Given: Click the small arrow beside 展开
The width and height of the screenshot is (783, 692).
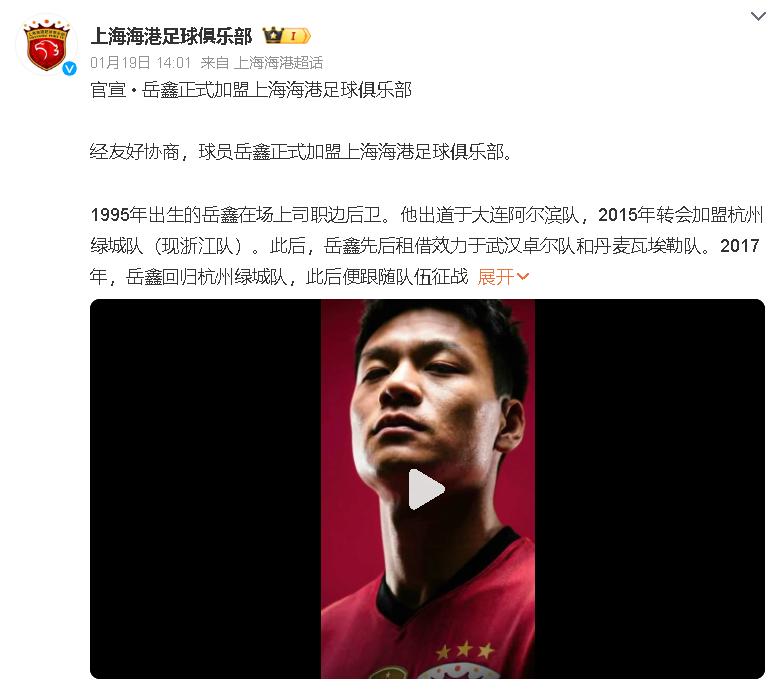Looking at the screenshot, I should tap(522, 276).
